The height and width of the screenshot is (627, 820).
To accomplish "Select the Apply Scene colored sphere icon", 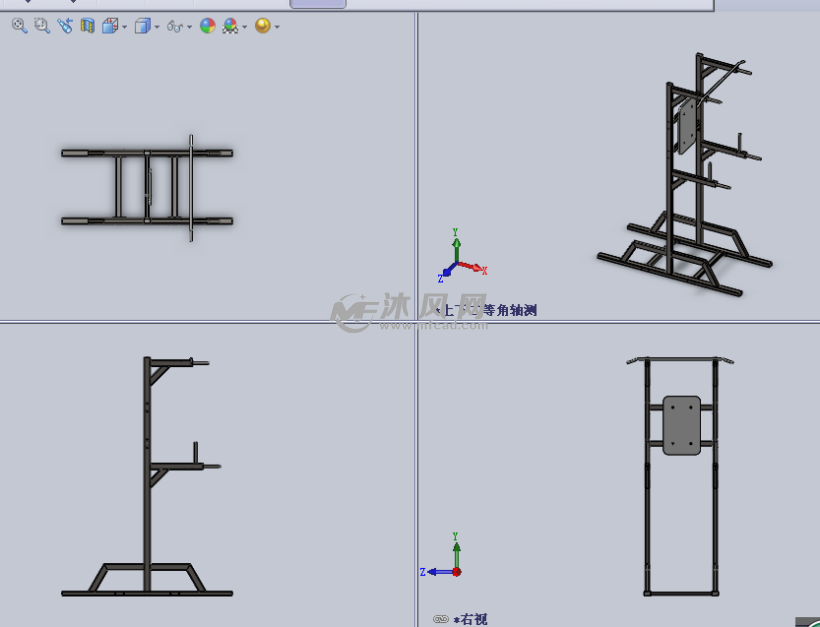I will [x=207, y=26].
